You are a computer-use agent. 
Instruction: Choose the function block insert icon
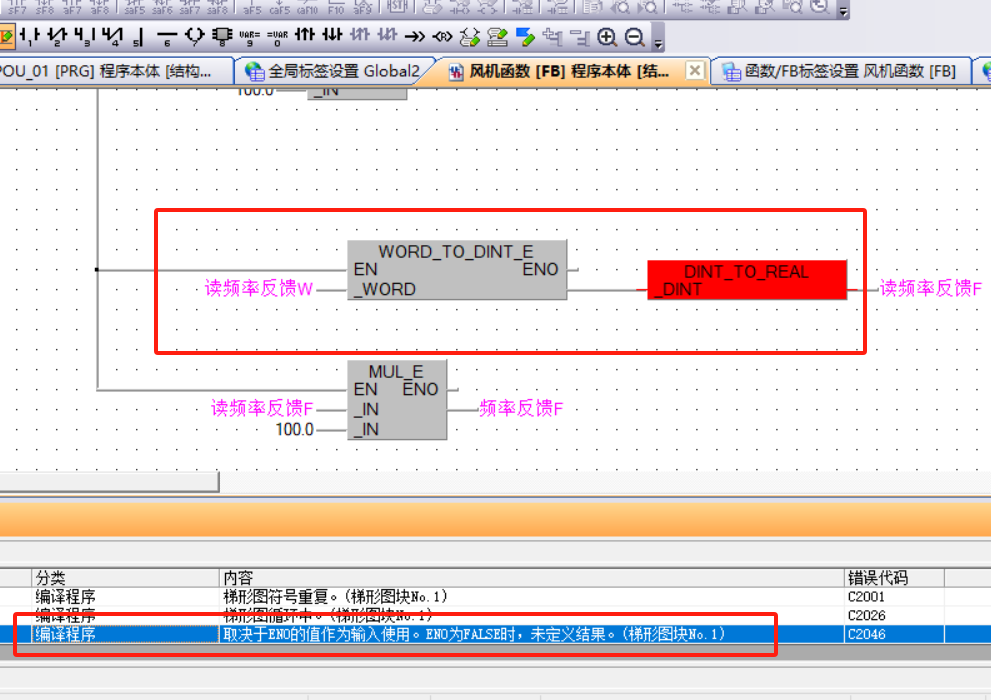click(x=221, y=38)
